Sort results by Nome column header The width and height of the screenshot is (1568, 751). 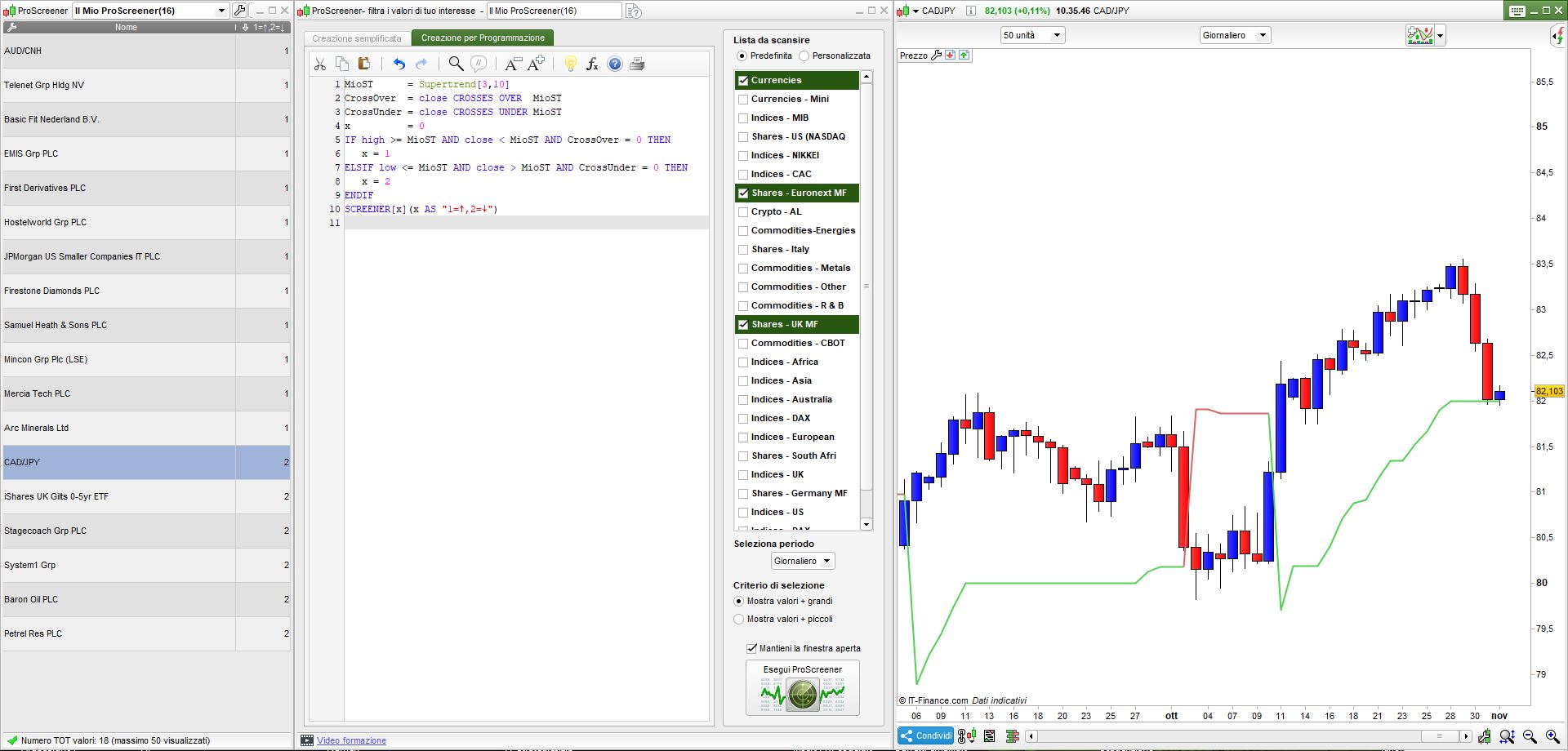[x=126, y=28]
